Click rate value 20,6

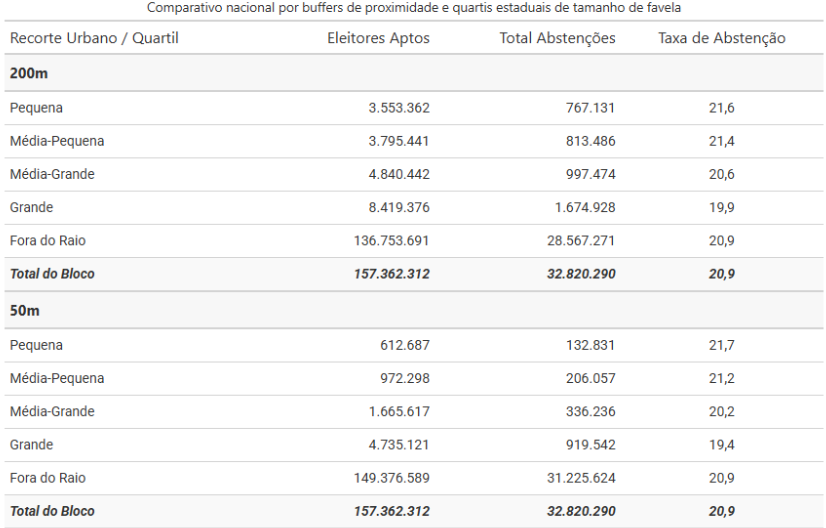(722, 174)
